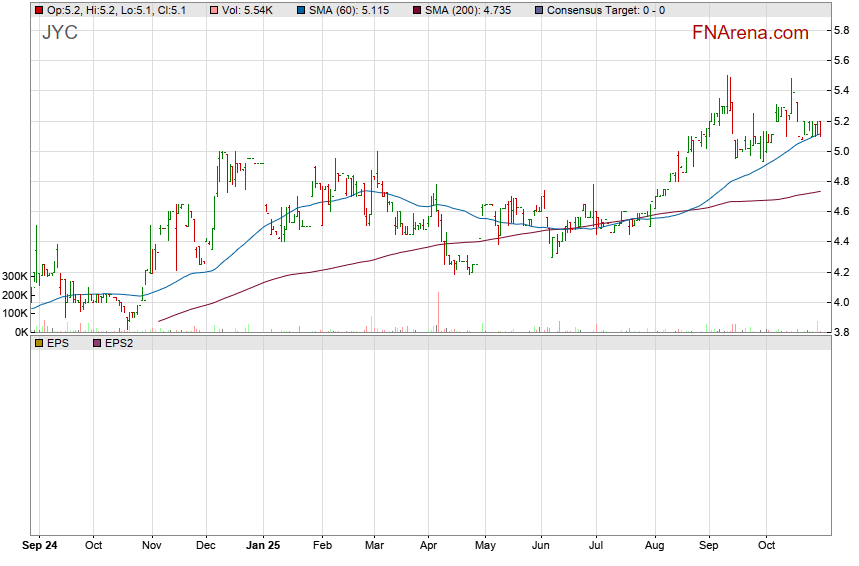The image size is (859, 566).
Task: Click the blue SMA (60) legend square
Action: (x=302, y=10)
